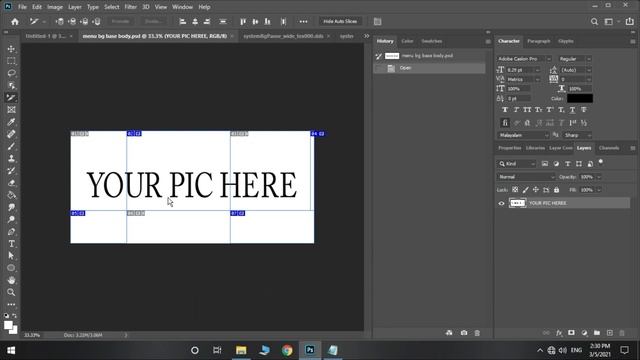640x360 pixels.
Task: Toggle Faux Bold in Character panel
Action: [x=505, y=110]
